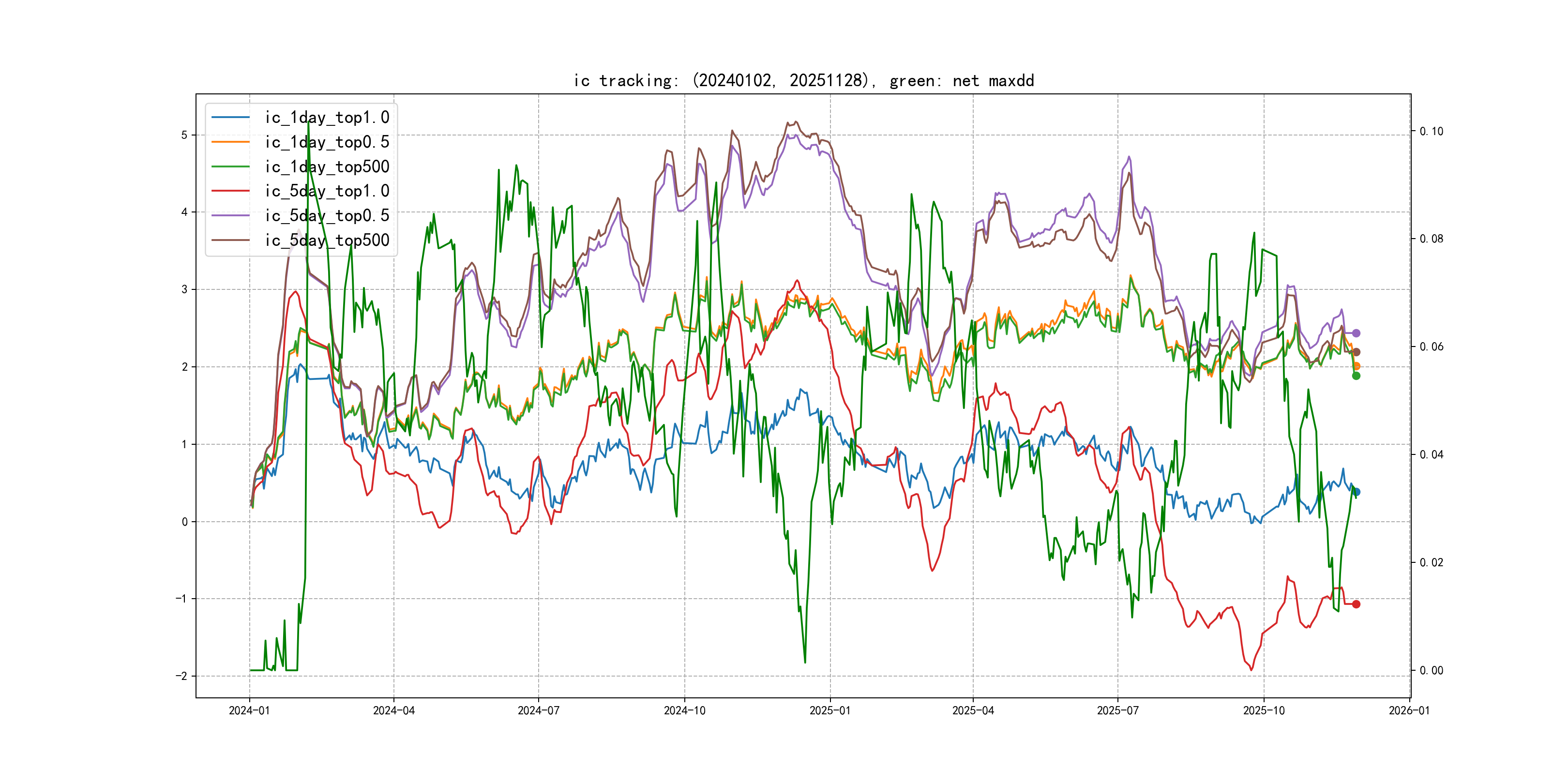Click the 2024-01 x-axis tick label

[x=249, y=710]
